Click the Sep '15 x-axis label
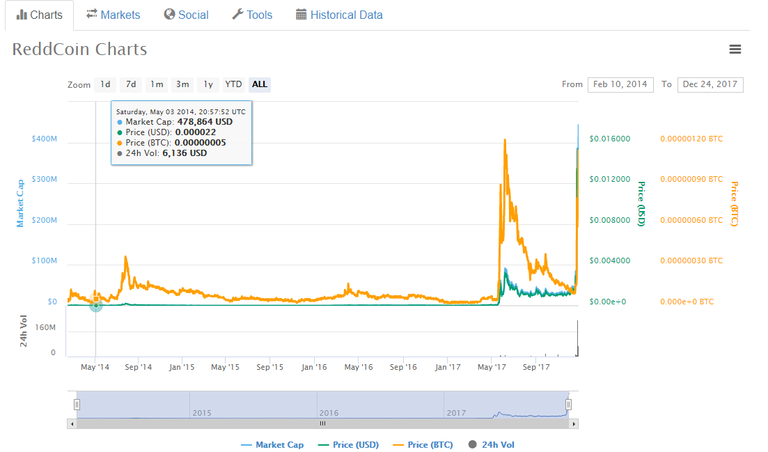Image resolution: width=768 pixels, height=452 pixels. [x=270, y=367]
